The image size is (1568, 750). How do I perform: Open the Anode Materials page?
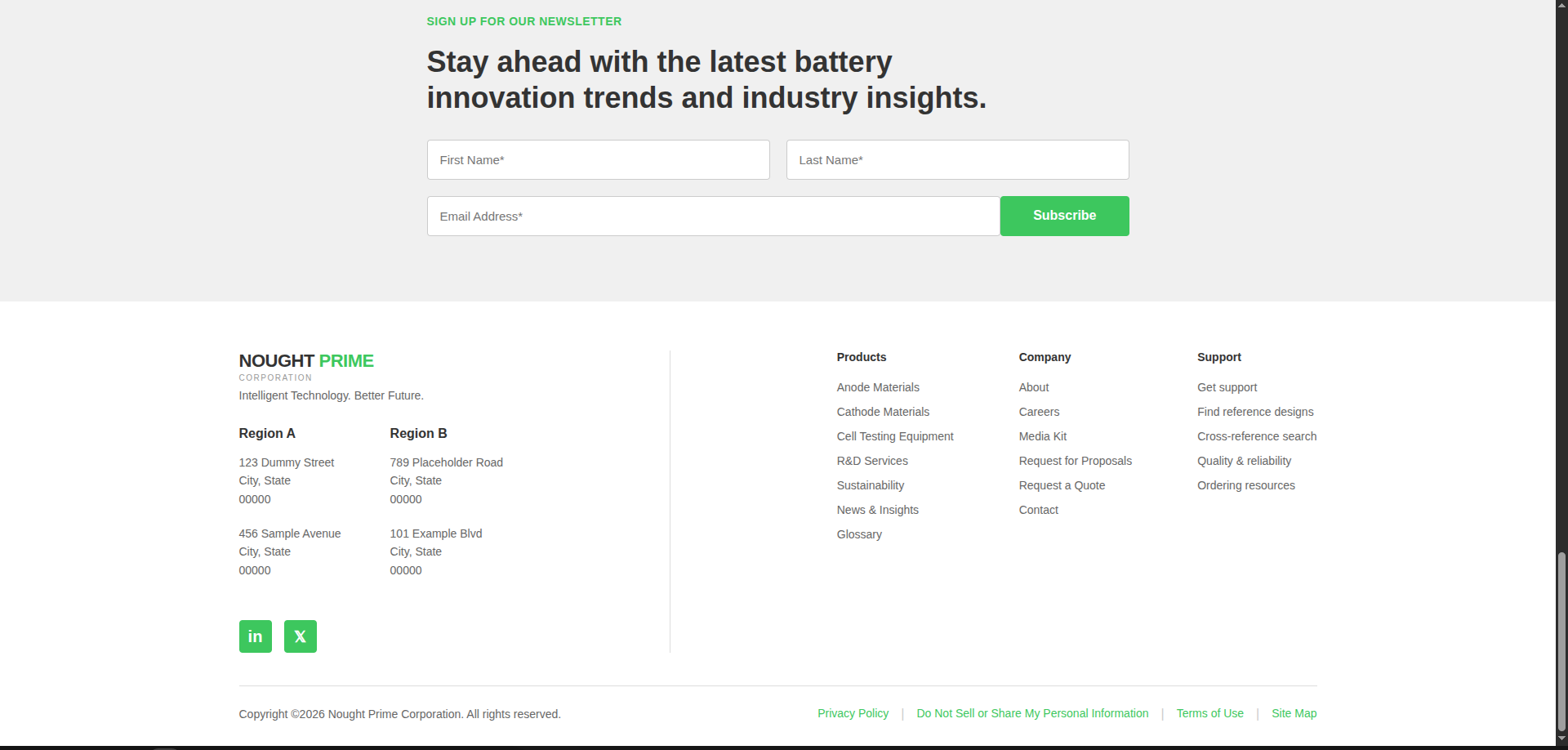coord(878,387)
